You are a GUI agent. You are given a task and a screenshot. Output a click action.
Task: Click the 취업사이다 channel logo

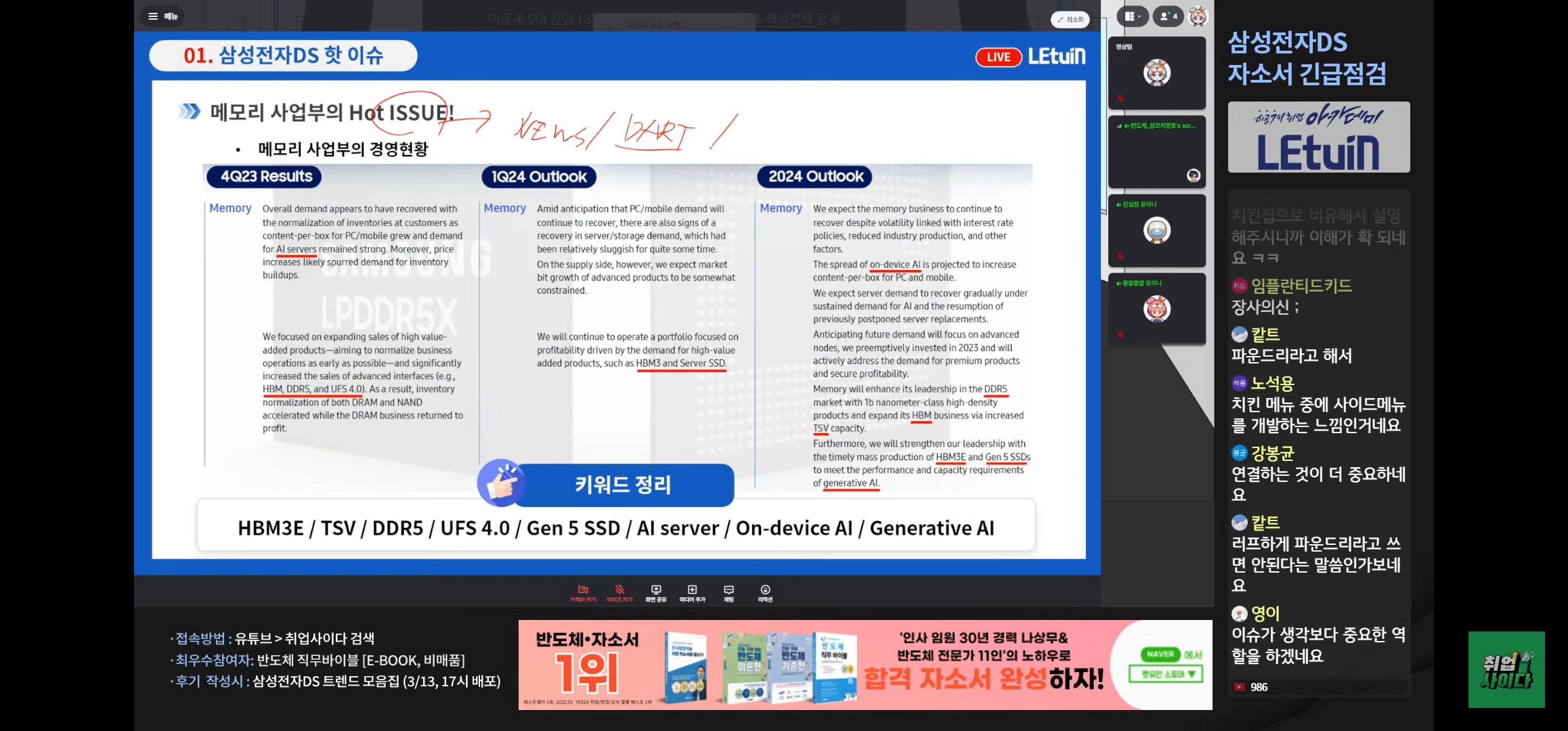(x=1506, y=669)
